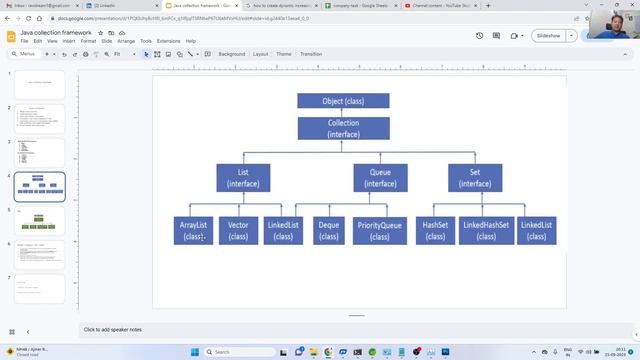Open version history clock icon
The width and height of the screenshot is (640, 360).
(x=480, y=36)
